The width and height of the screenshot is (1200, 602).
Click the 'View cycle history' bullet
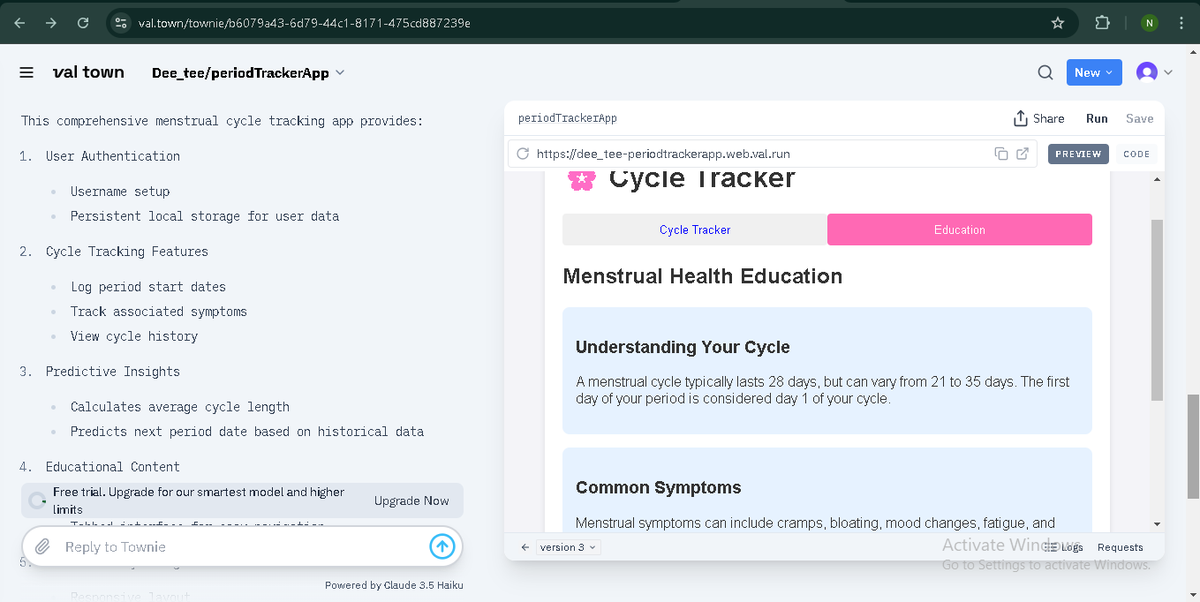tap(134, 336)
